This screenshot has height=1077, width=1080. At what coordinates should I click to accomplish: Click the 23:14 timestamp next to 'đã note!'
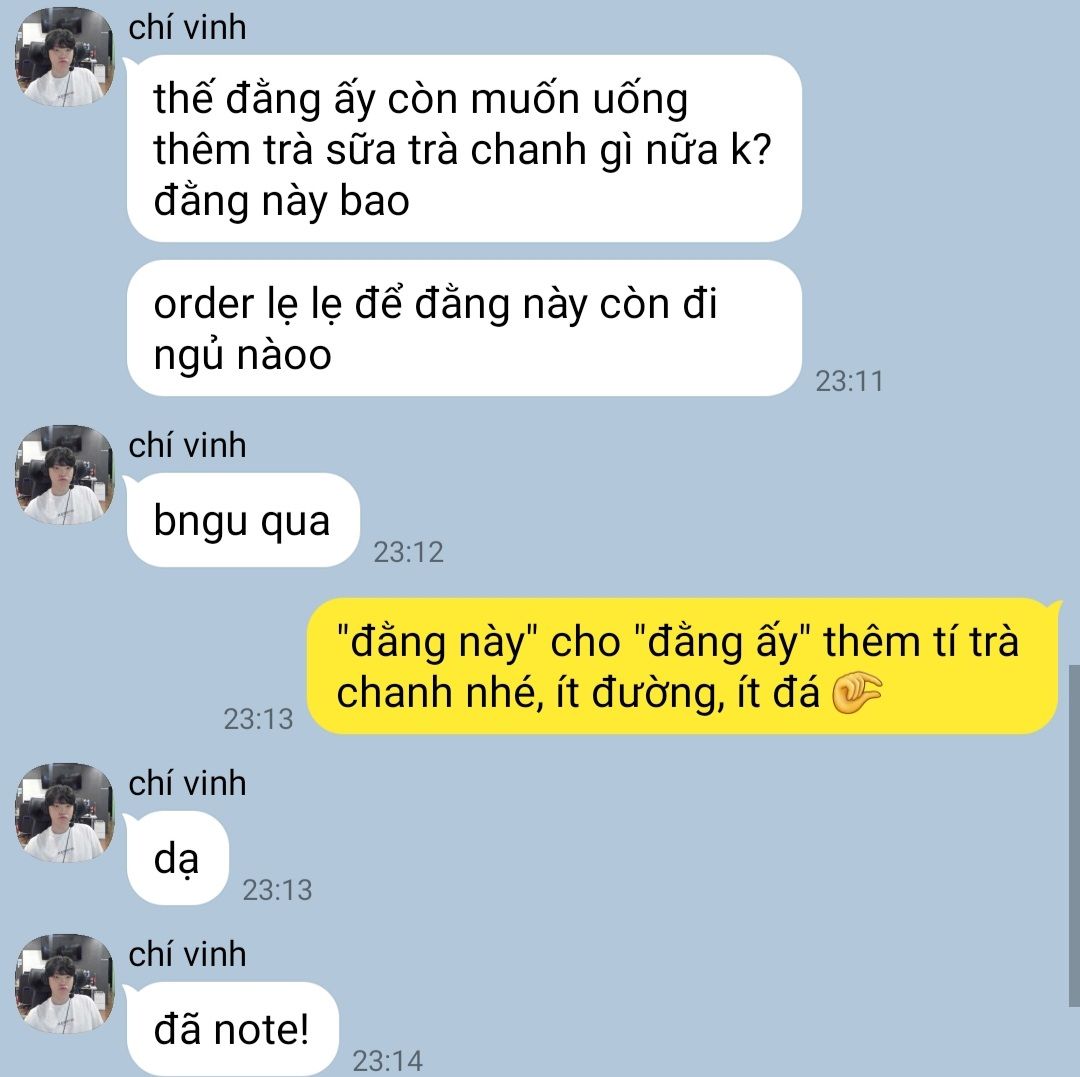tap(388, 1061)
